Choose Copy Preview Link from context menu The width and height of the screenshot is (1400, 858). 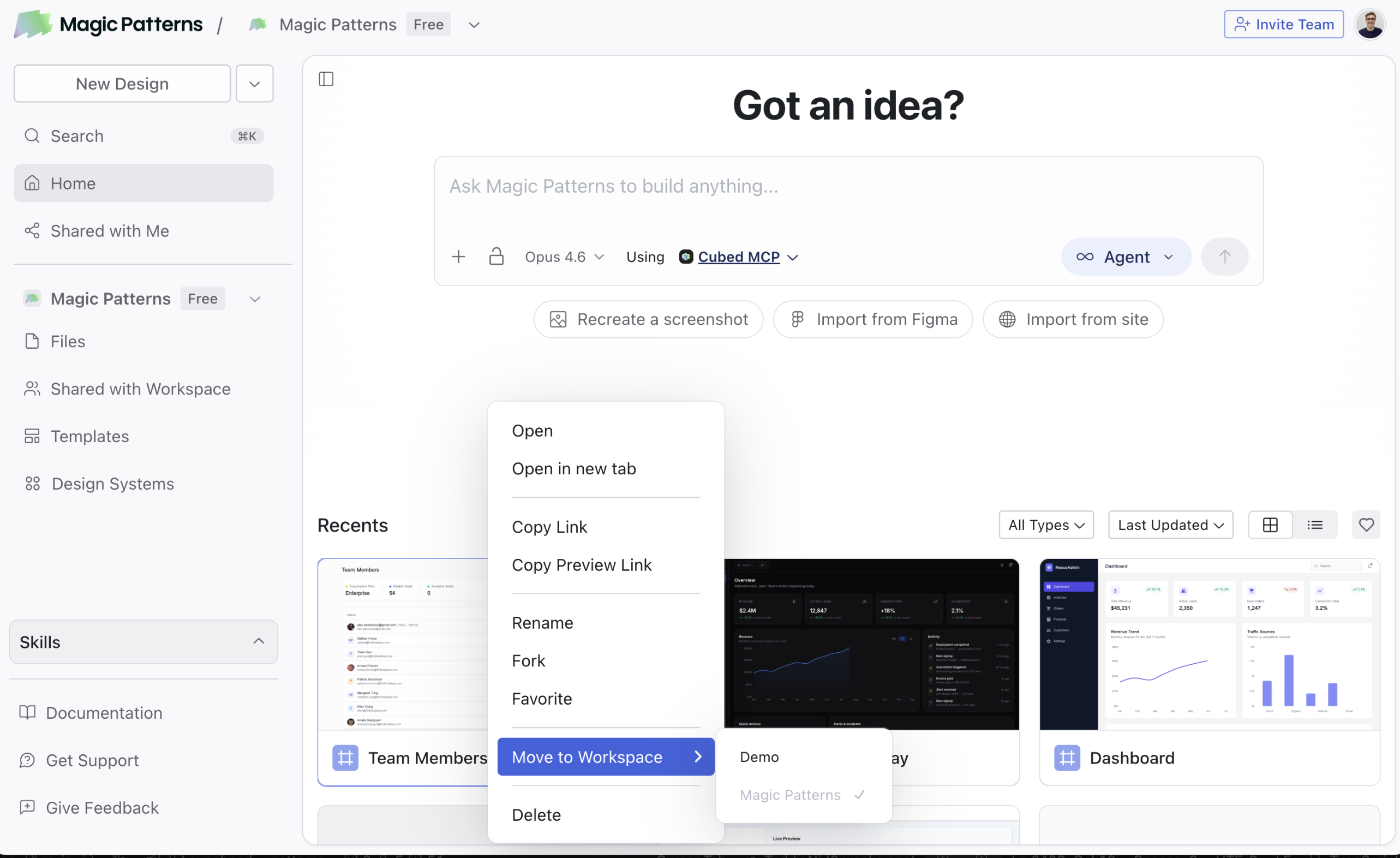tap(581, 565)
